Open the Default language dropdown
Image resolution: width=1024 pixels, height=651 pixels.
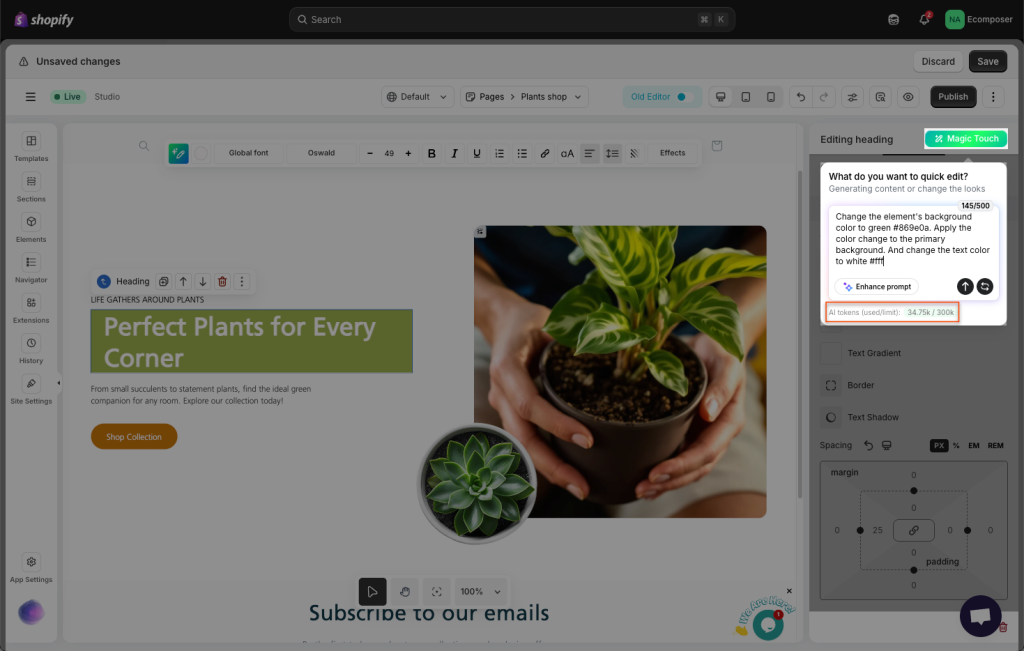pos(417,97)
